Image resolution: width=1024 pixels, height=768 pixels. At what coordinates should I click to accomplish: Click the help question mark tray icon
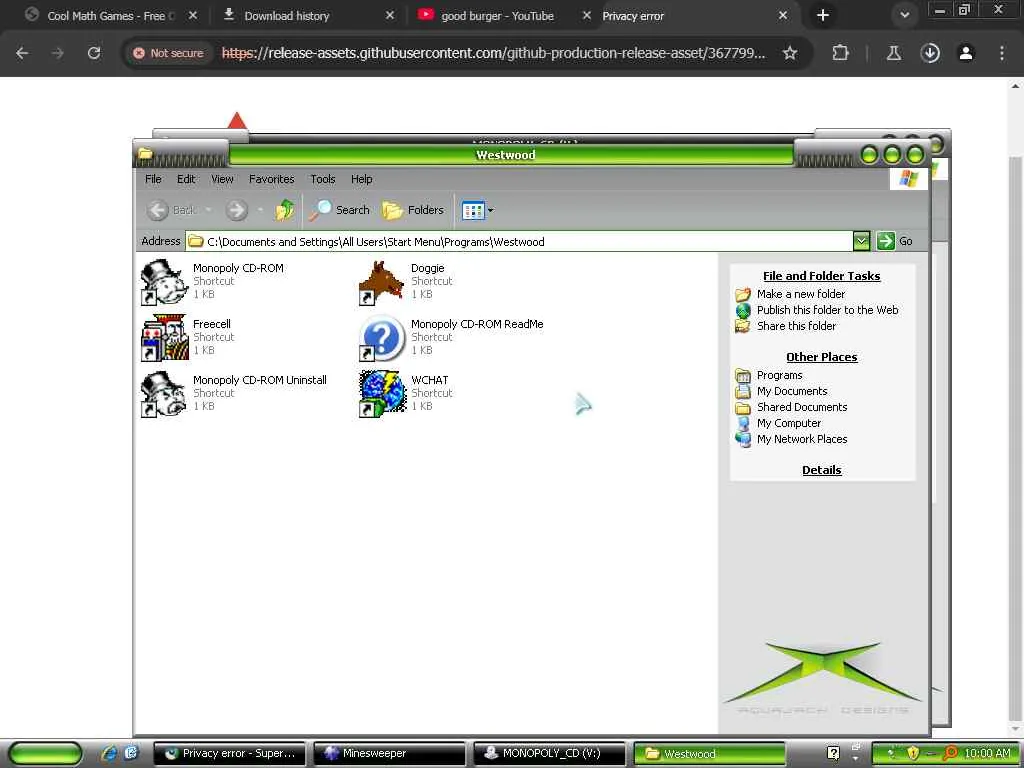(x=833, y=753)
